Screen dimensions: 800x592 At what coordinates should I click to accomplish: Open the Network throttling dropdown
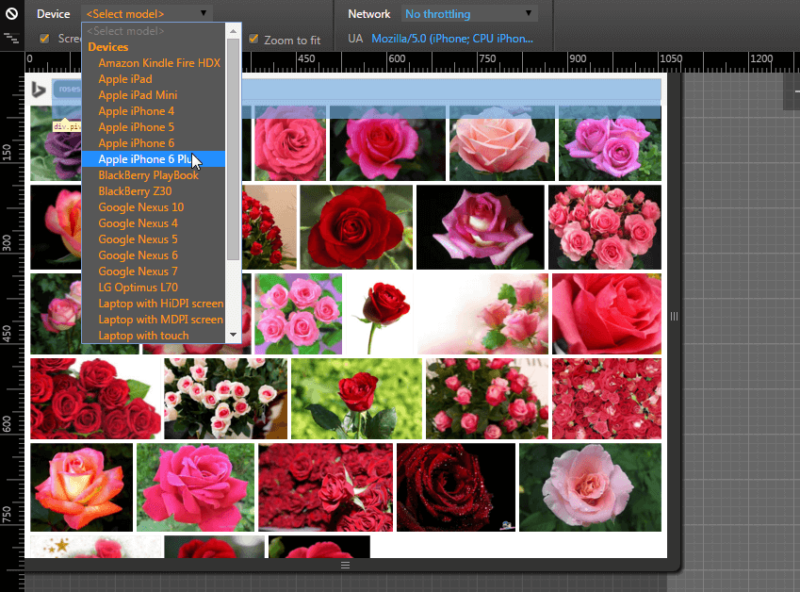(468, 13)
